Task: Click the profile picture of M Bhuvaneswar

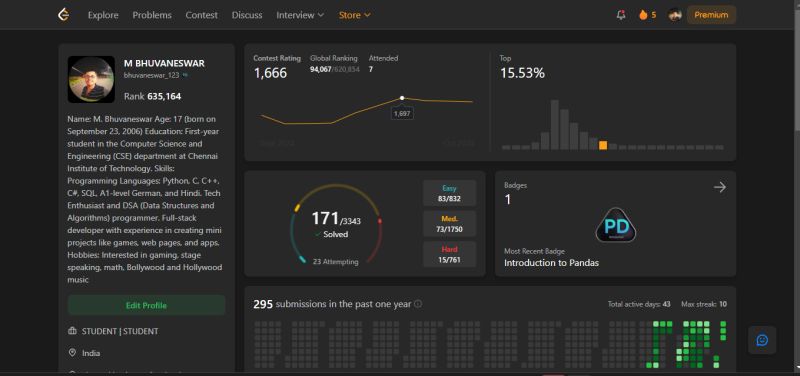Action: [x=91, y=79]
